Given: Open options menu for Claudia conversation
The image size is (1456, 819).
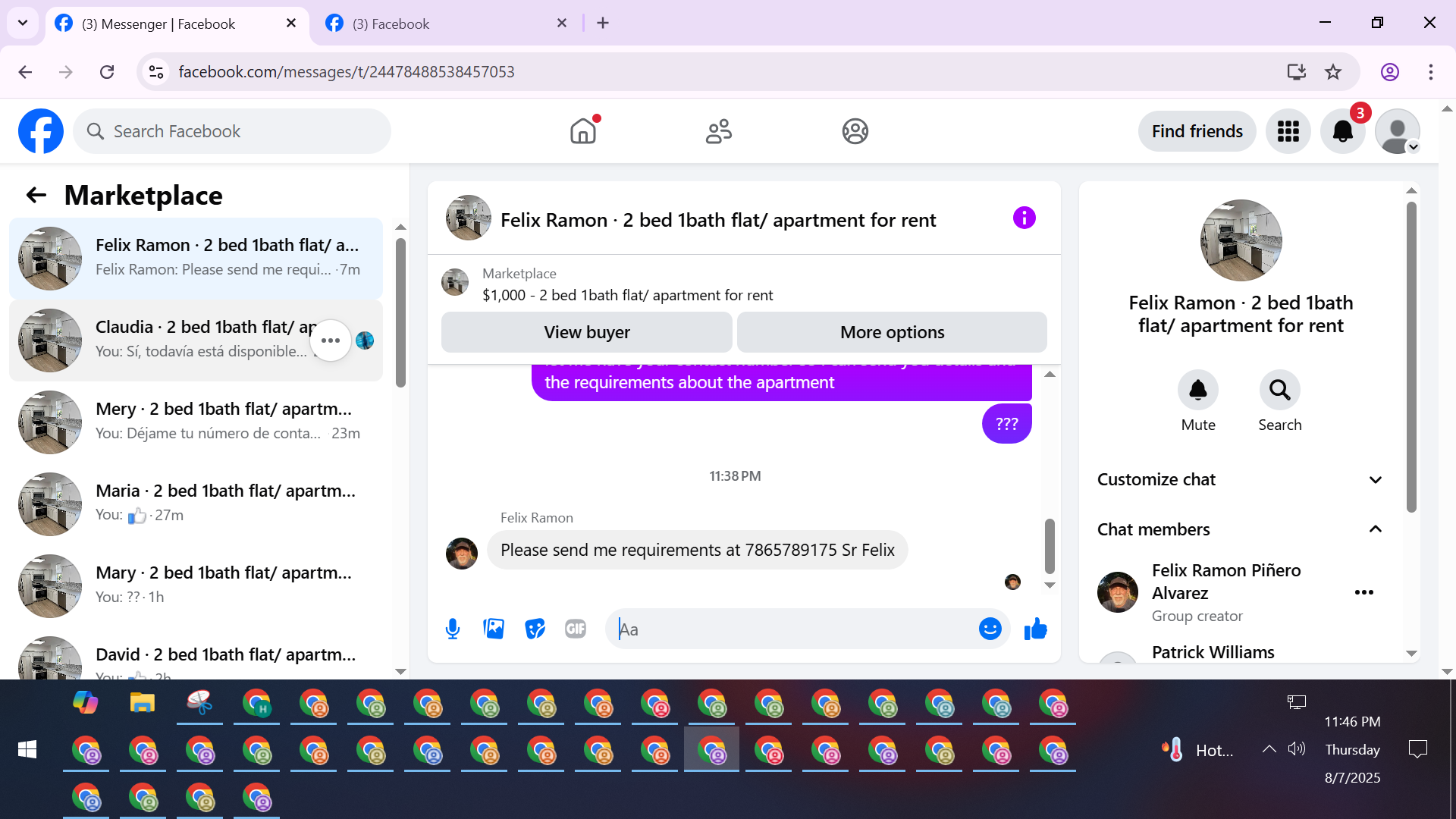Looking at the screenshot, I should point(331,340).
